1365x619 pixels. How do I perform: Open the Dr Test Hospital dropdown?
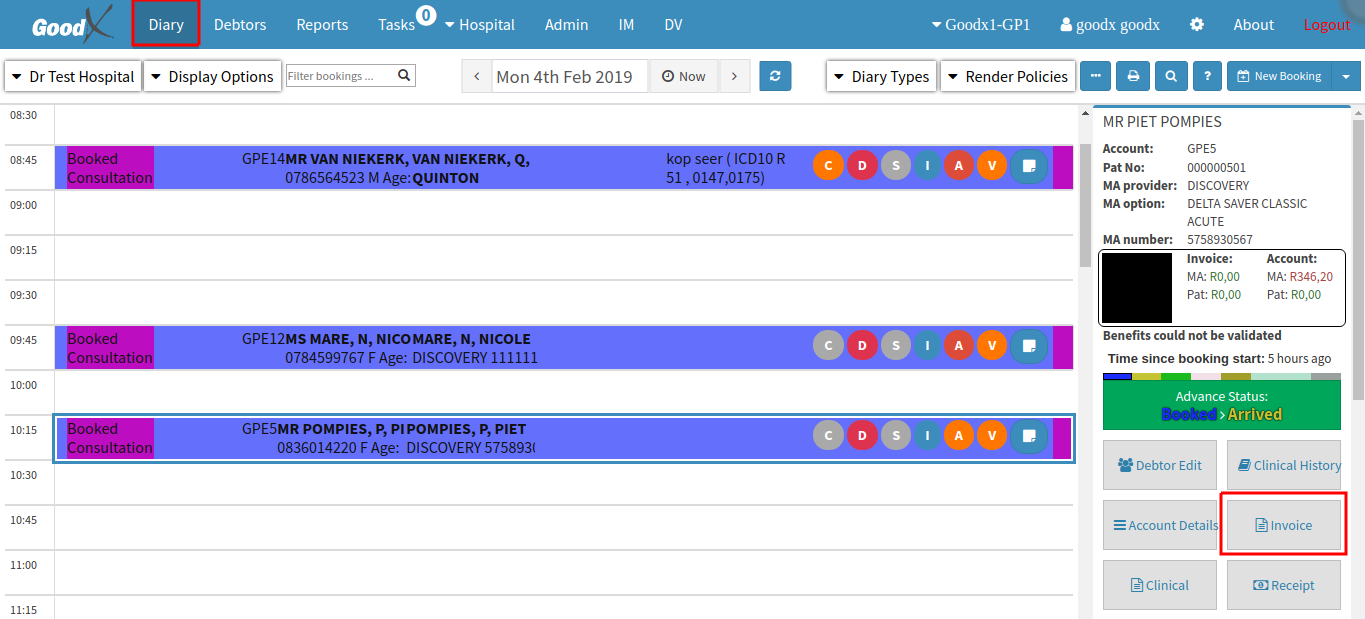(73, 76)
